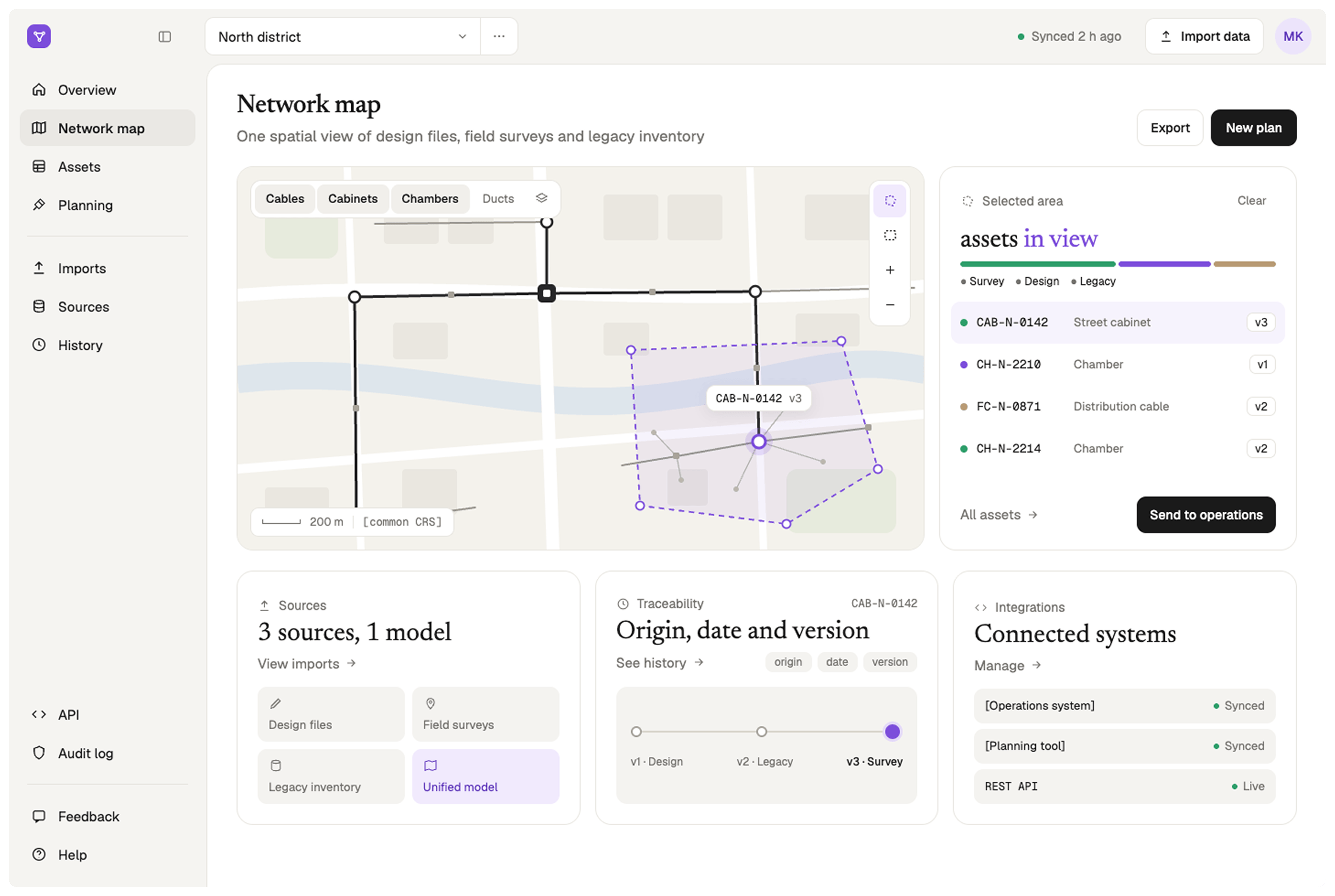
Task: Open the REST API integration row
Action: (1125, 787)
